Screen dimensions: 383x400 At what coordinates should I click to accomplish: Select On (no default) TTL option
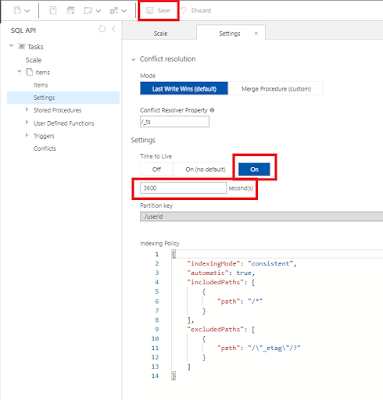coord(205,169)
